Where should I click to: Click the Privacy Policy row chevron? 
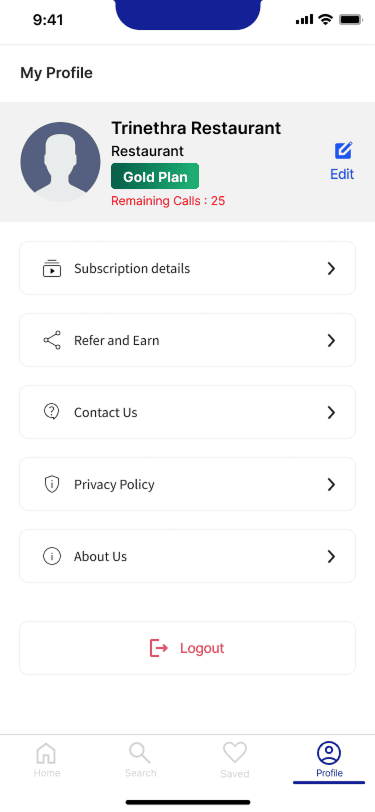tap(331, 484)
